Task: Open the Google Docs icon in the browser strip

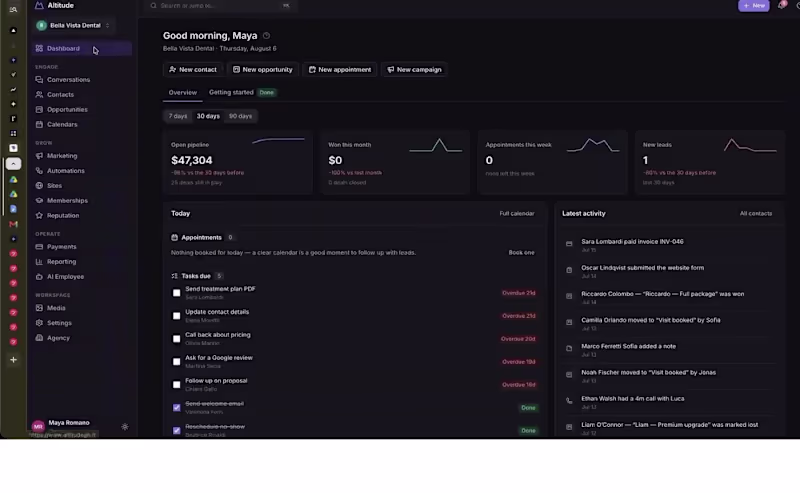Action: click(x=13, y=209)
